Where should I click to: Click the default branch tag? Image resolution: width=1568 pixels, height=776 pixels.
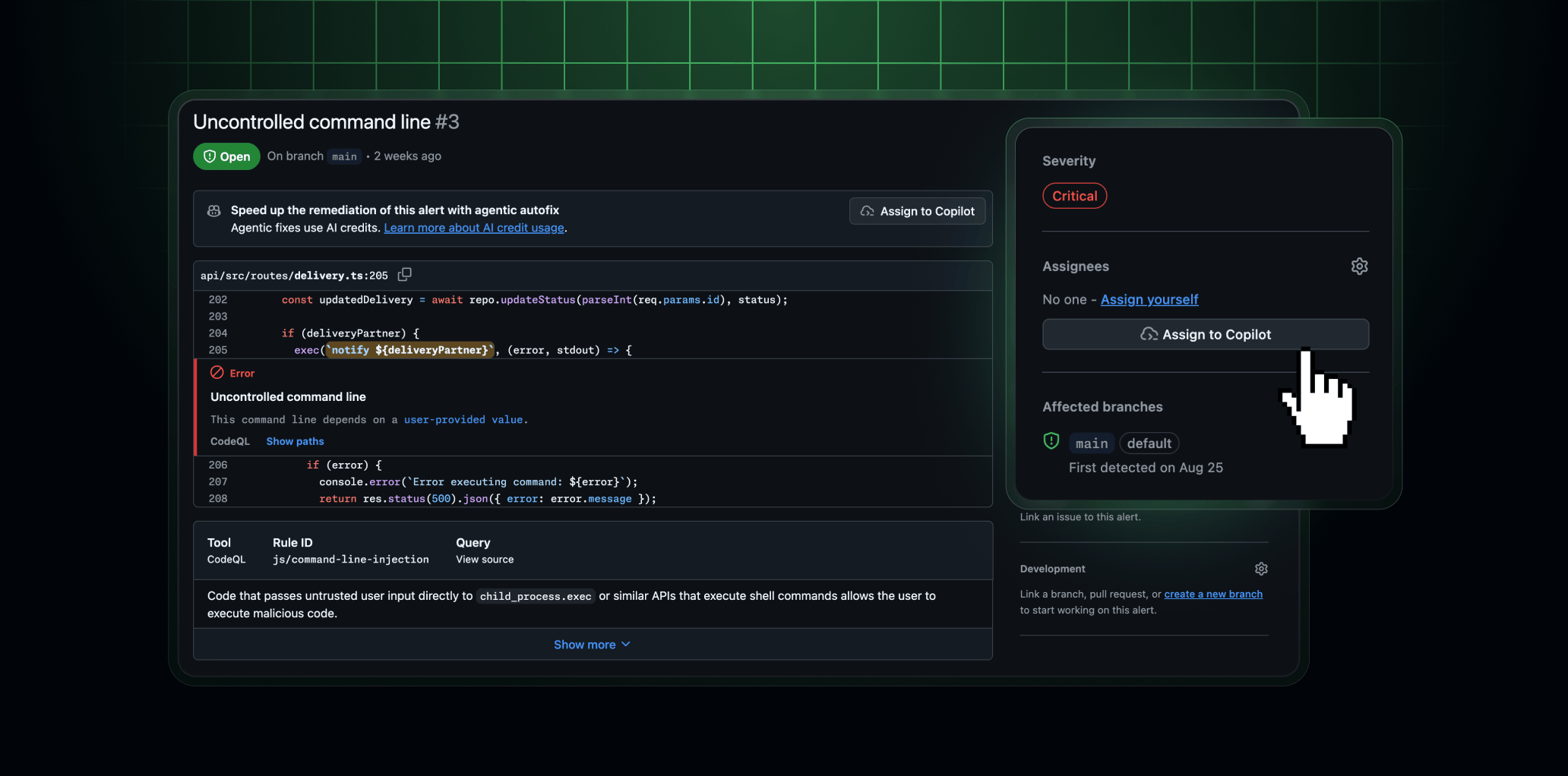click(x=1149, y=443)
